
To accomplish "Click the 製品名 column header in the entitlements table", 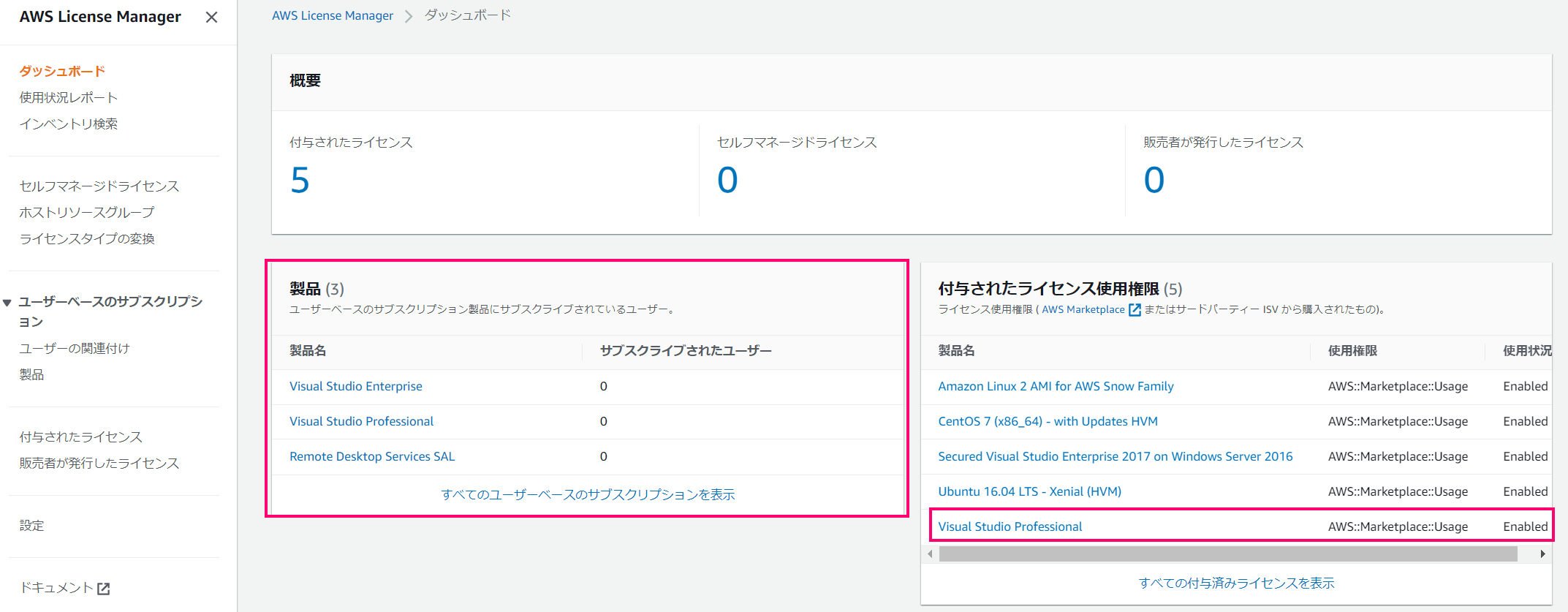I will pyautogui.click(x=956, y=351).
